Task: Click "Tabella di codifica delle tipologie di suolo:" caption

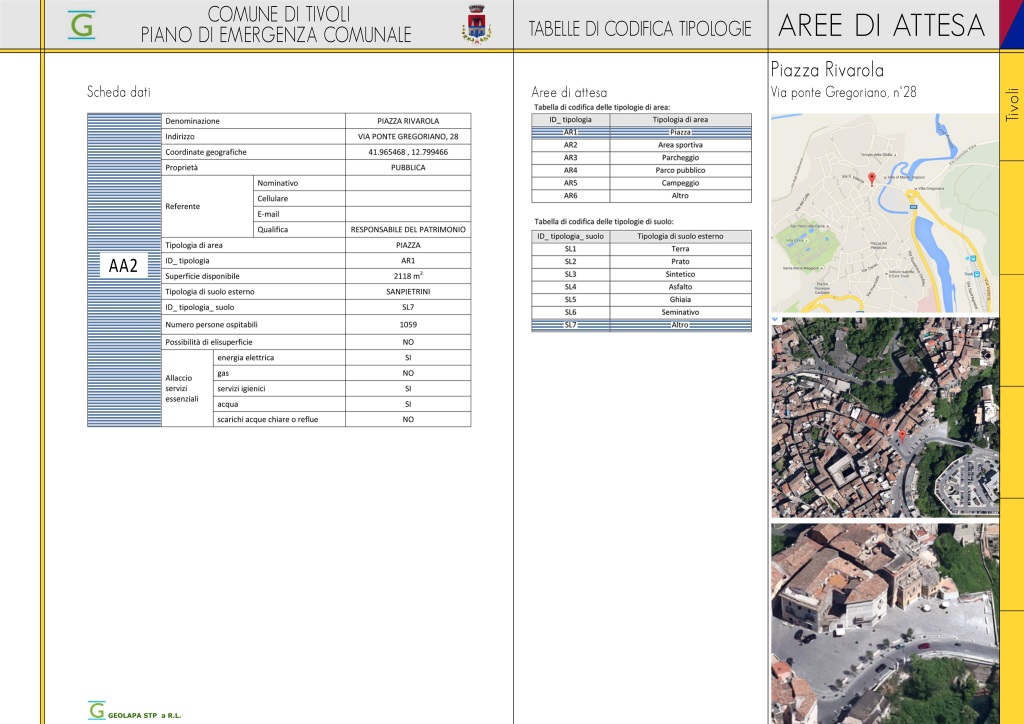Action: coord(603,221)
